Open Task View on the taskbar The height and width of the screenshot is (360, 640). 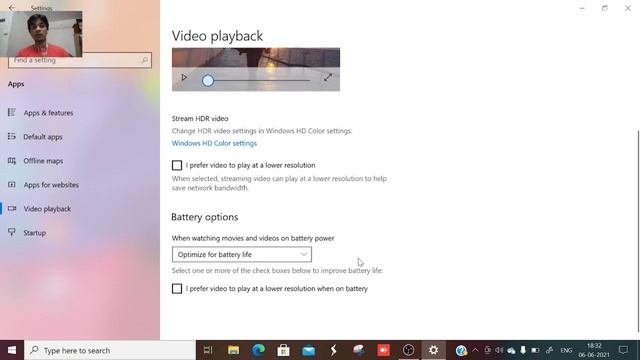coord(208,350)
